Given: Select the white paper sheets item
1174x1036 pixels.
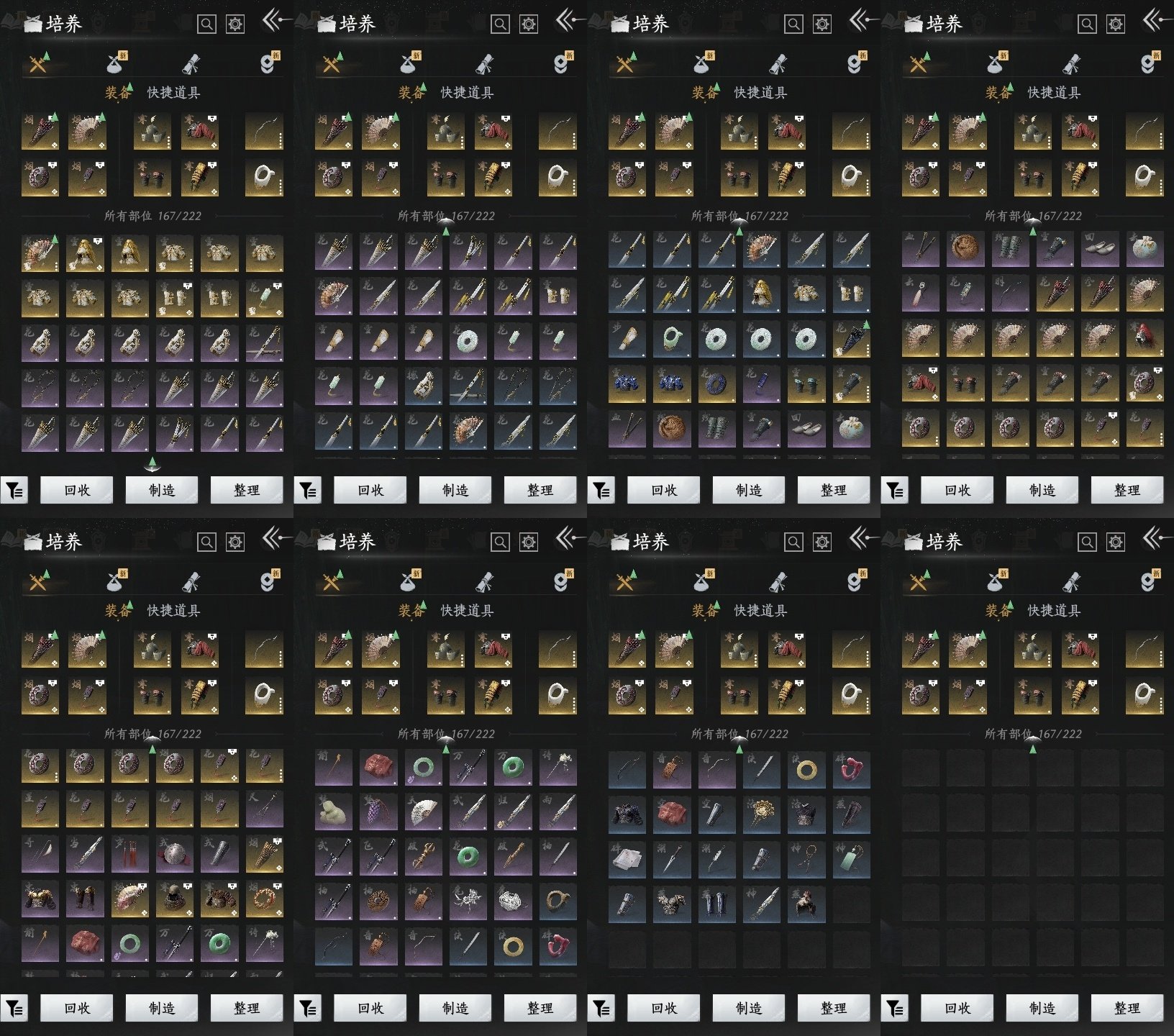Looking at the screenshot, I should click(x=627, y=858).
